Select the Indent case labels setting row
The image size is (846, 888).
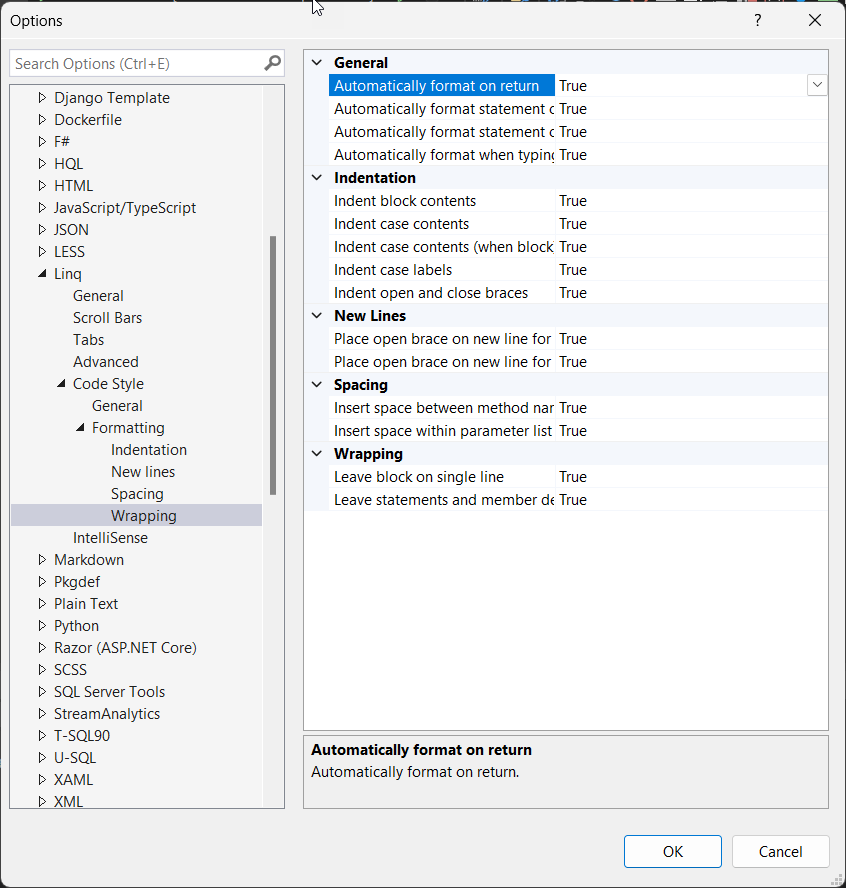(x=392, y=269)
